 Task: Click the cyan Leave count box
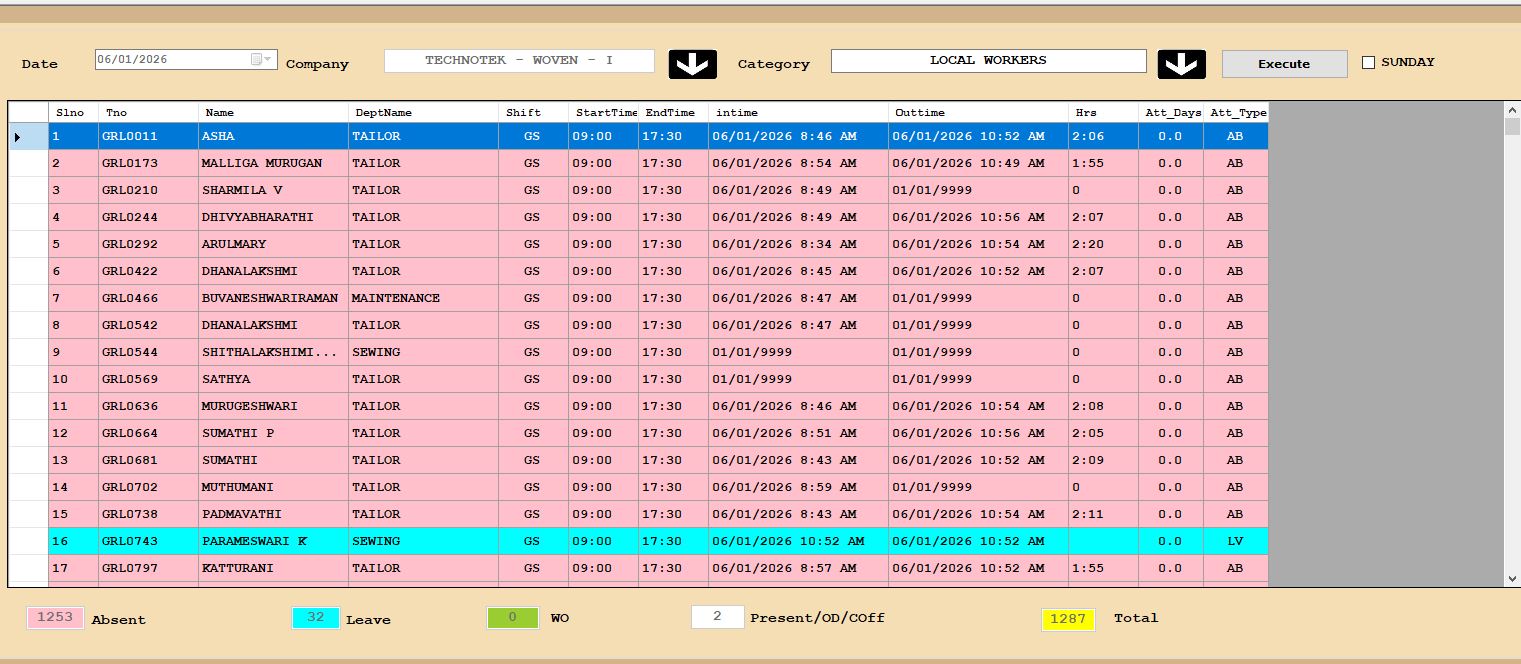(316, 618)
